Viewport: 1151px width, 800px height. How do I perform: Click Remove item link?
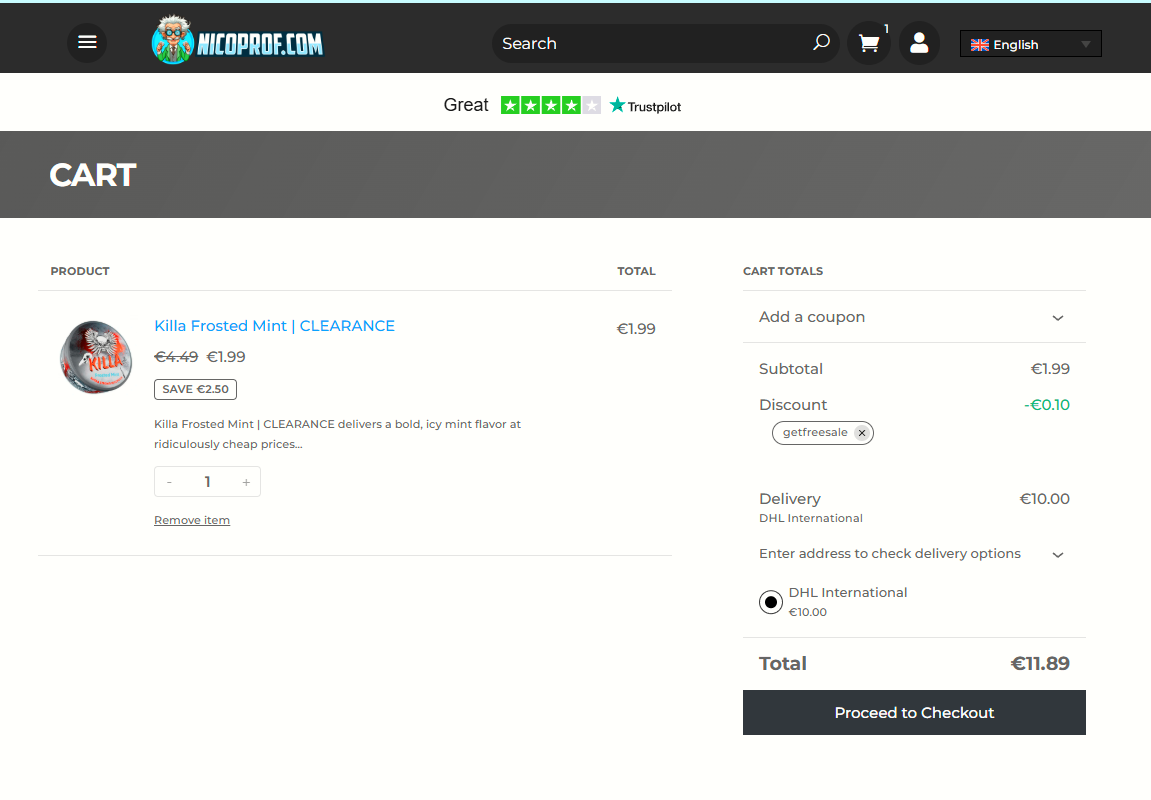192,520
